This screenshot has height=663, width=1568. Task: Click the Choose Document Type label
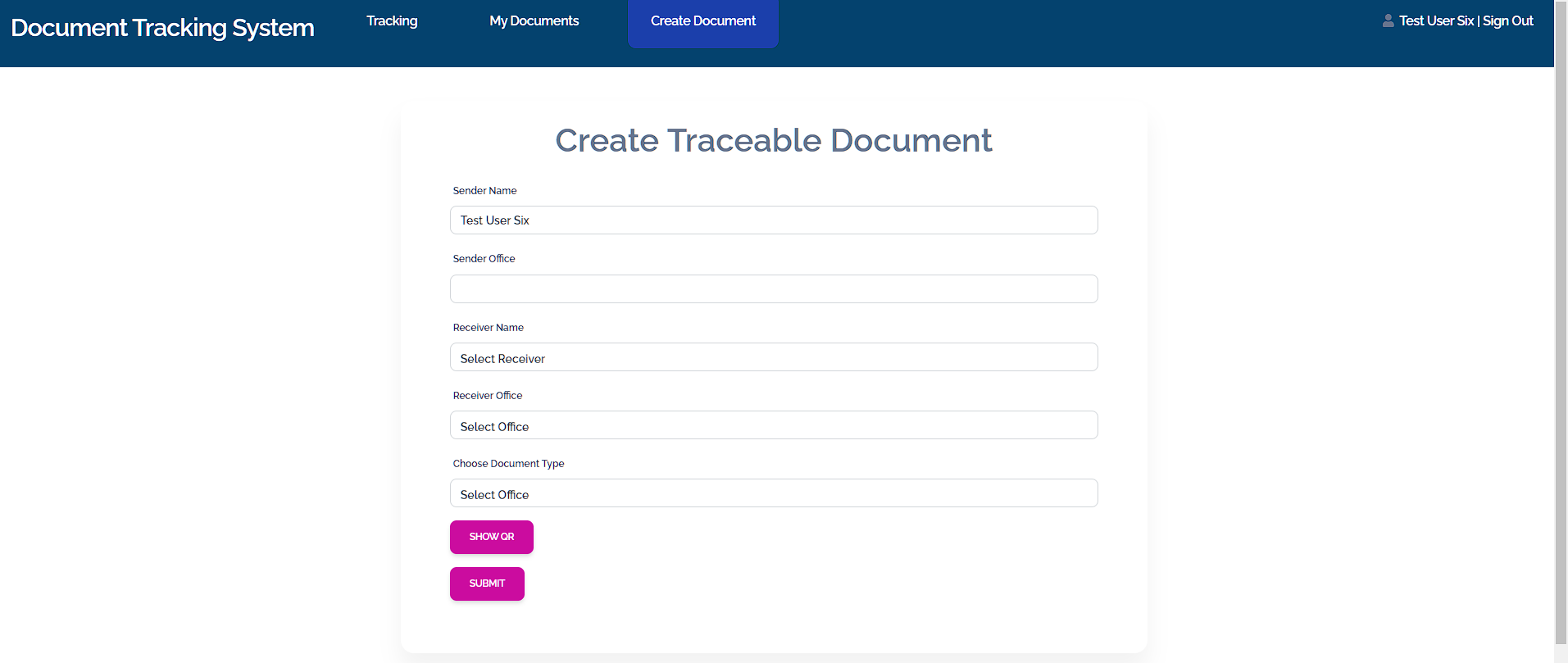508,464
